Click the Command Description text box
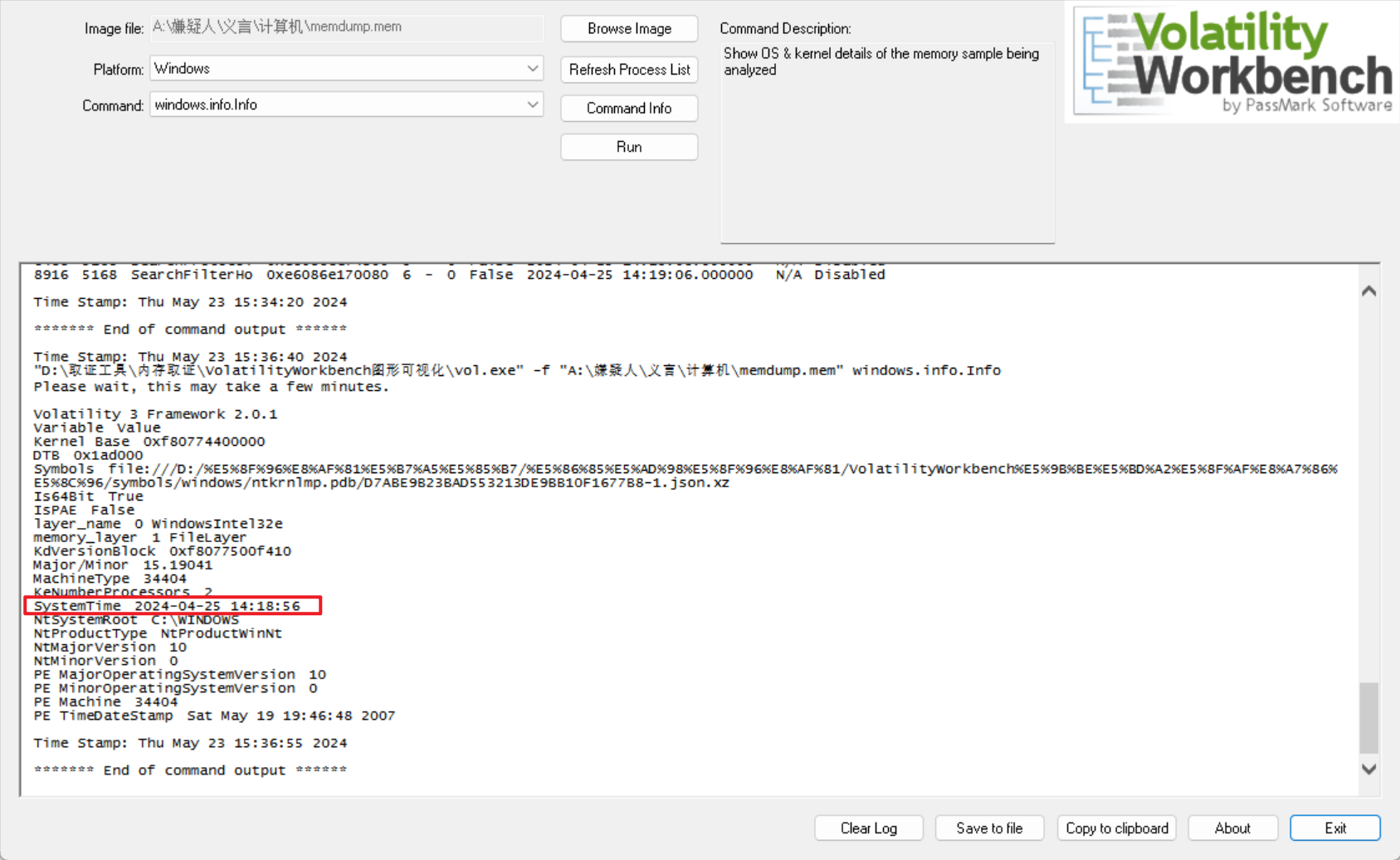Screen dimensions: 1400x860 pos(887,142)
